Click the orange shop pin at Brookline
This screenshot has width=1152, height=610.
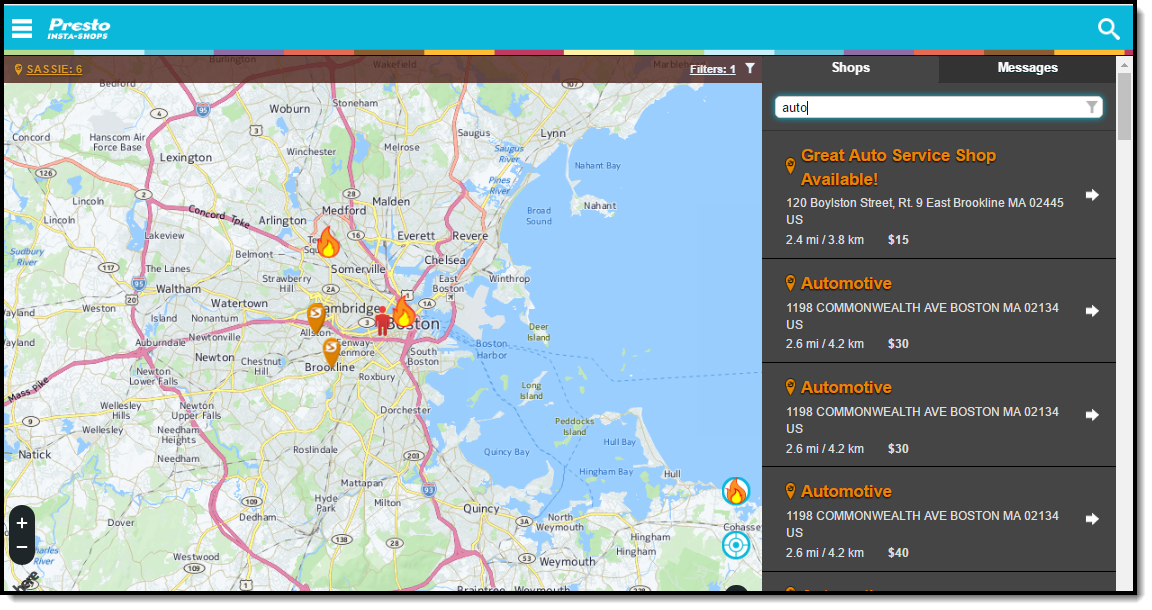tap(331, 352)
